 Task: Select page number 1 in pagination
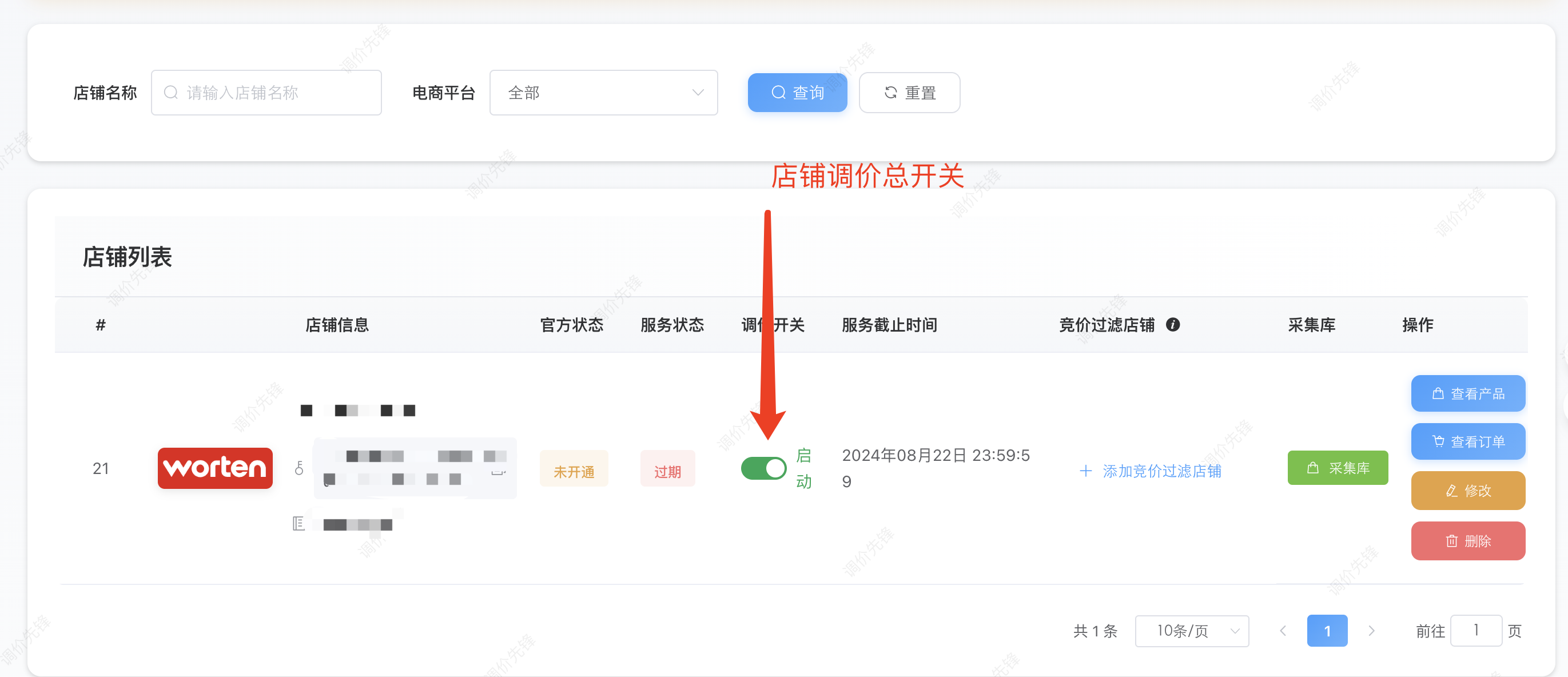tap(1327, 631)
